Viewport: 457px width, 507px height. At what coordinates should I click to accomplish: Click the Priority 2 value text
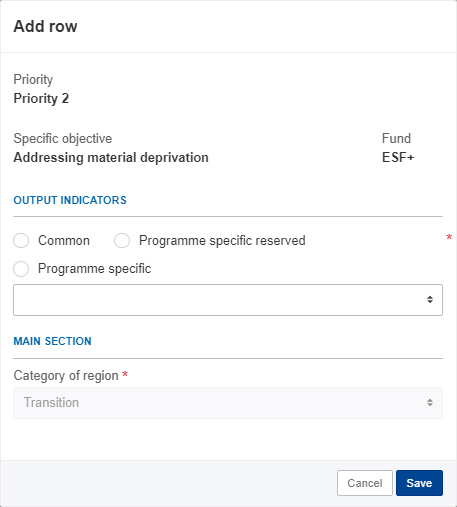click(x=41, y=99)
